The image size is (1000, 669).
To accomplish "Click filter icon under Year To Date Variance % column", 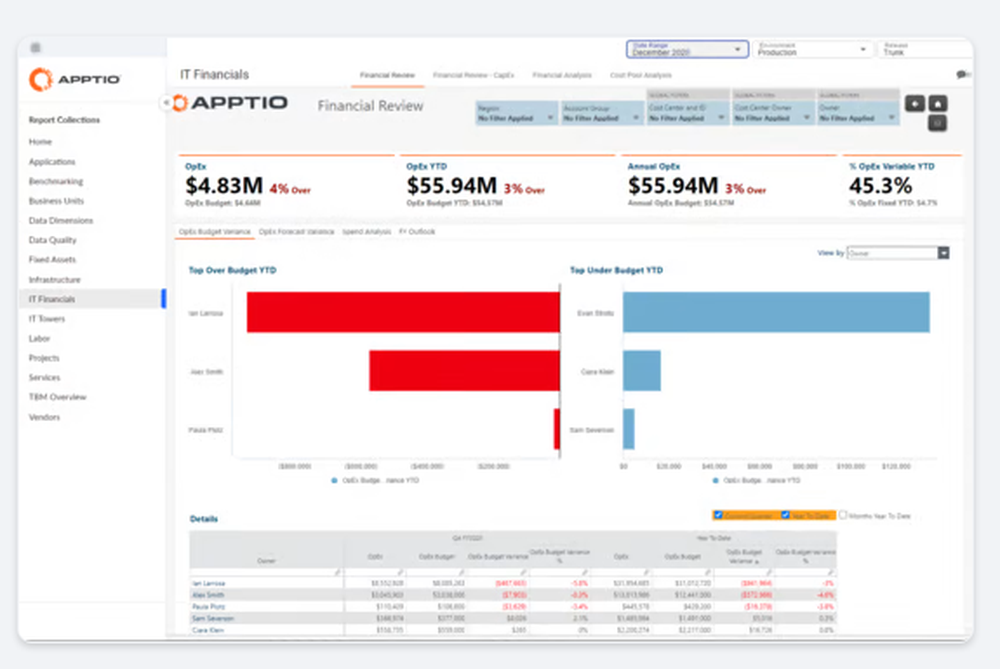I will pyautogui.click(x=831, y=572).
